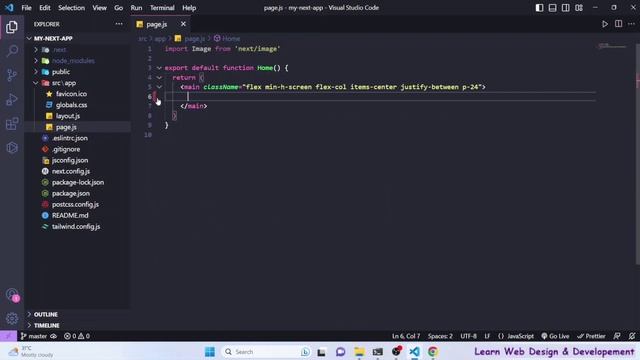Click Ln 6, Col 7 status item
The width and height of the screenshot is (640, 360).
(x=406, y=336)
